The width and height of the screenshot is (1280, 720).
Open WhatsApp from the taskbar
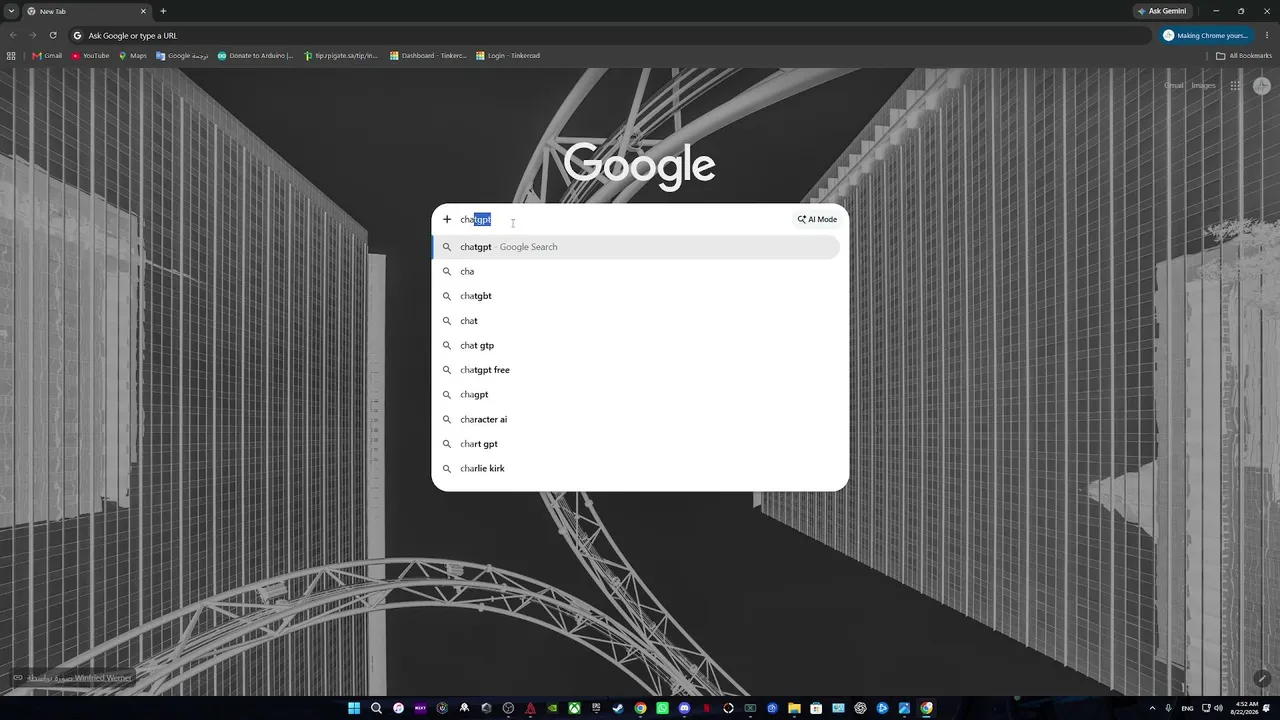(662, 708)
